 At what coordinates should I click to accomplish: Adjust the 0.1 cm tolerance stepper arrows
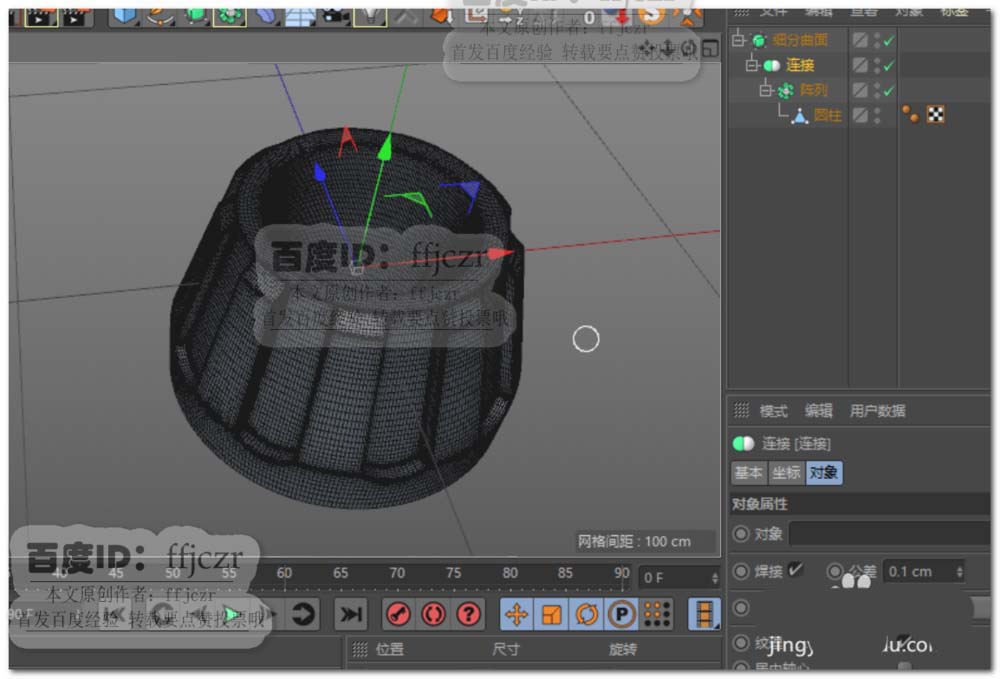coord(959,572)
